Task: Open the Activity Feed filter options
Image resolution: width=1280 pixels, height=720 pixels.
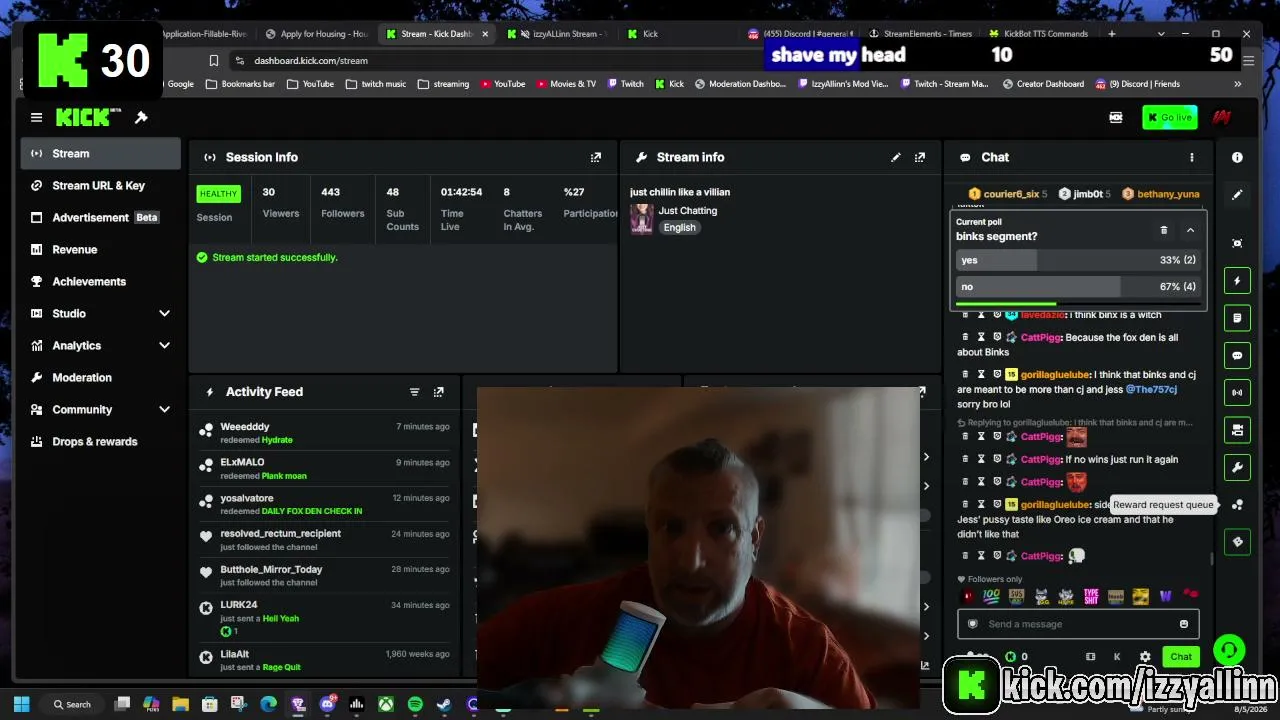Action: (x=414, y=392)
